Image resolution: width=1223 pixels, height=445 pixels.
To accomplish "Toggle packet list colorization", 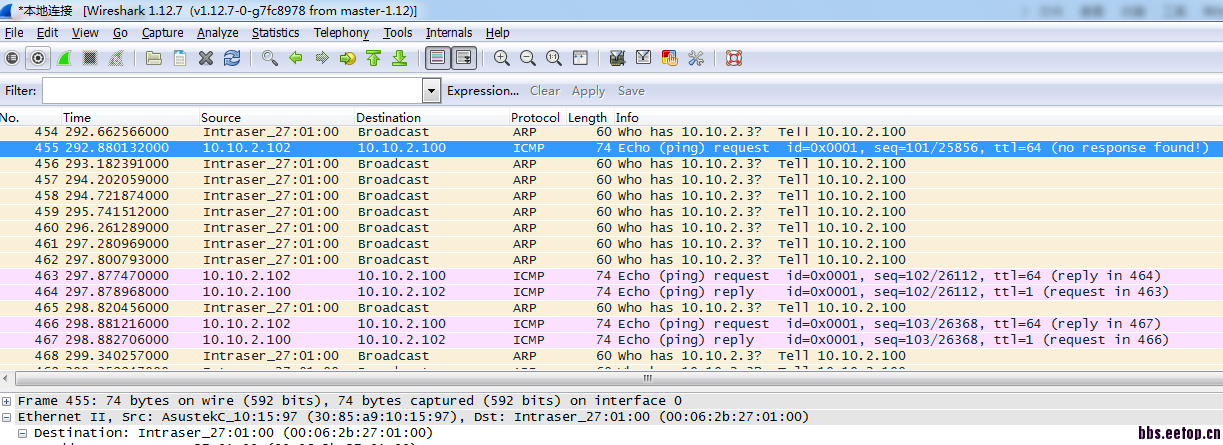I will pyautogui.click(x=437, y=58).
